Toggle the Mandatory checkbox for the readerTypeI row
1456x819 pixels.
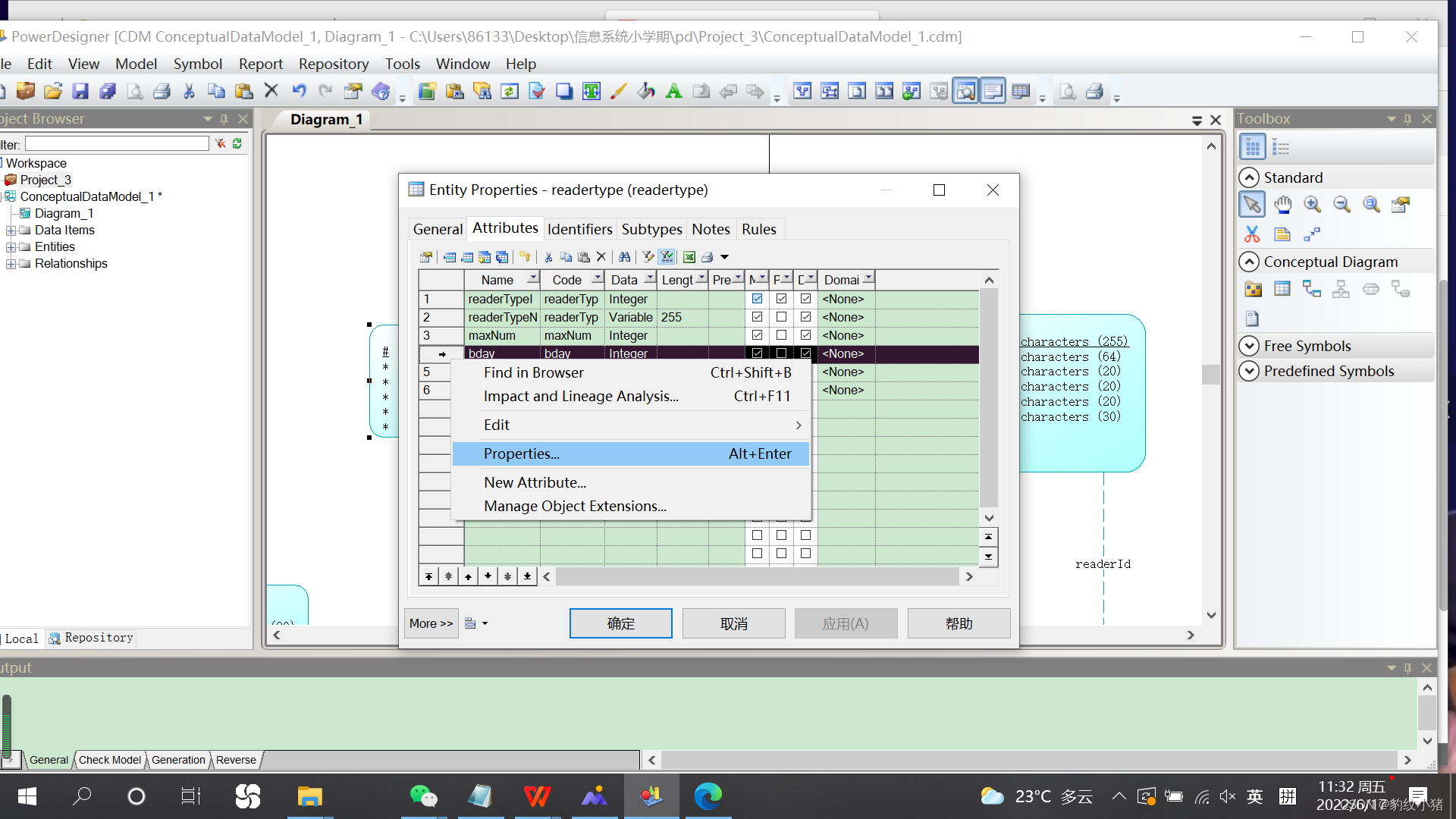757,299
